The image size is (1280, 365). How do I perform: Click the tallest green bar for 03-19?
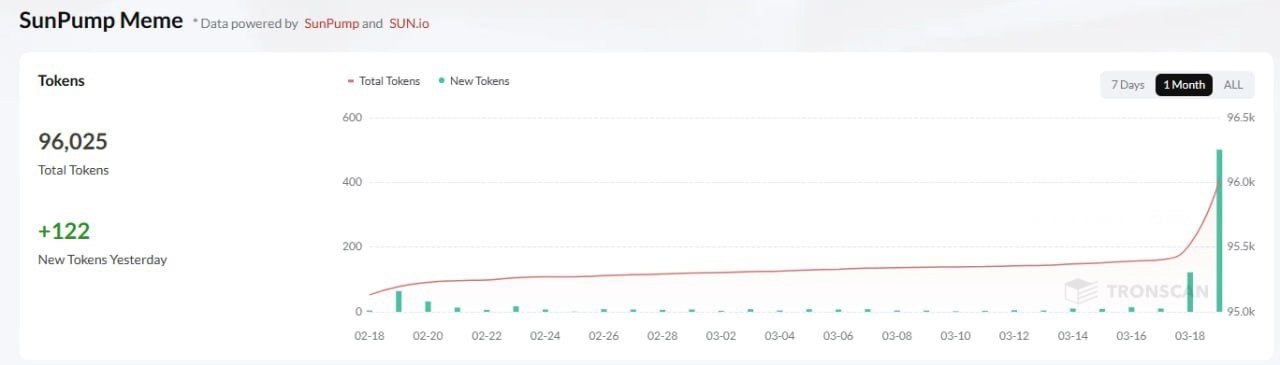coord(1219,231)
